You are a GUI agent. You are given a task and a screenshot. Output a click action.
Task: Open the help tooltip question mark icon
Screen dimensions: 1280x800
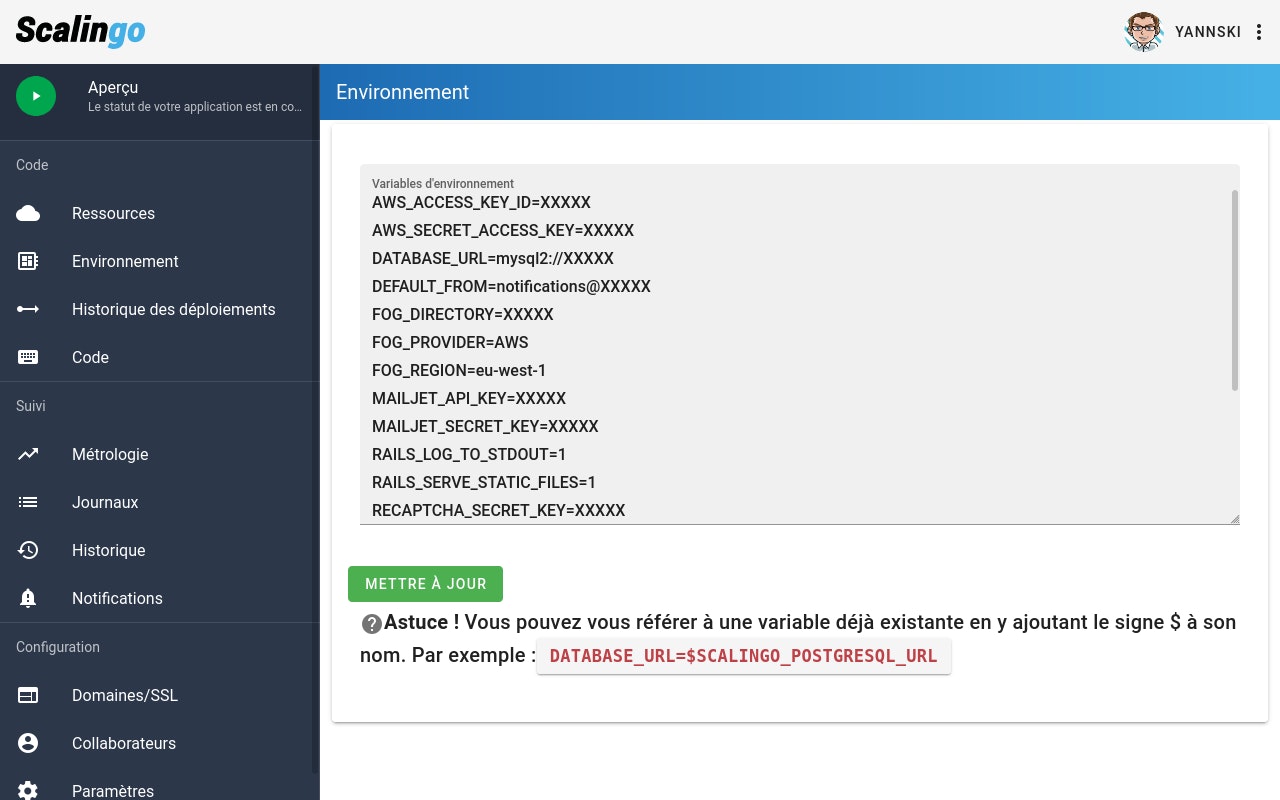pyautogui.click(x=371, y=623)
